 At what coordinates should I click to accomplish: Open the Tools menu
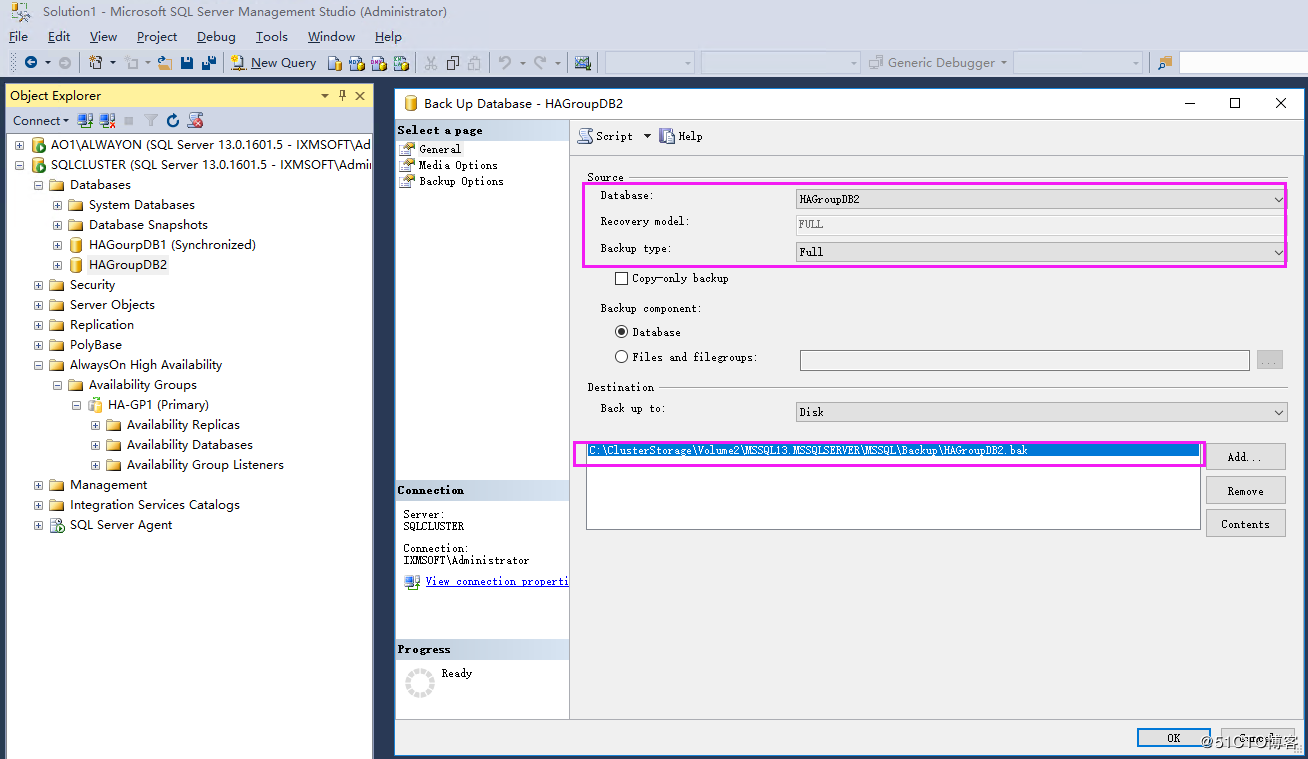(x=271, y=36)
